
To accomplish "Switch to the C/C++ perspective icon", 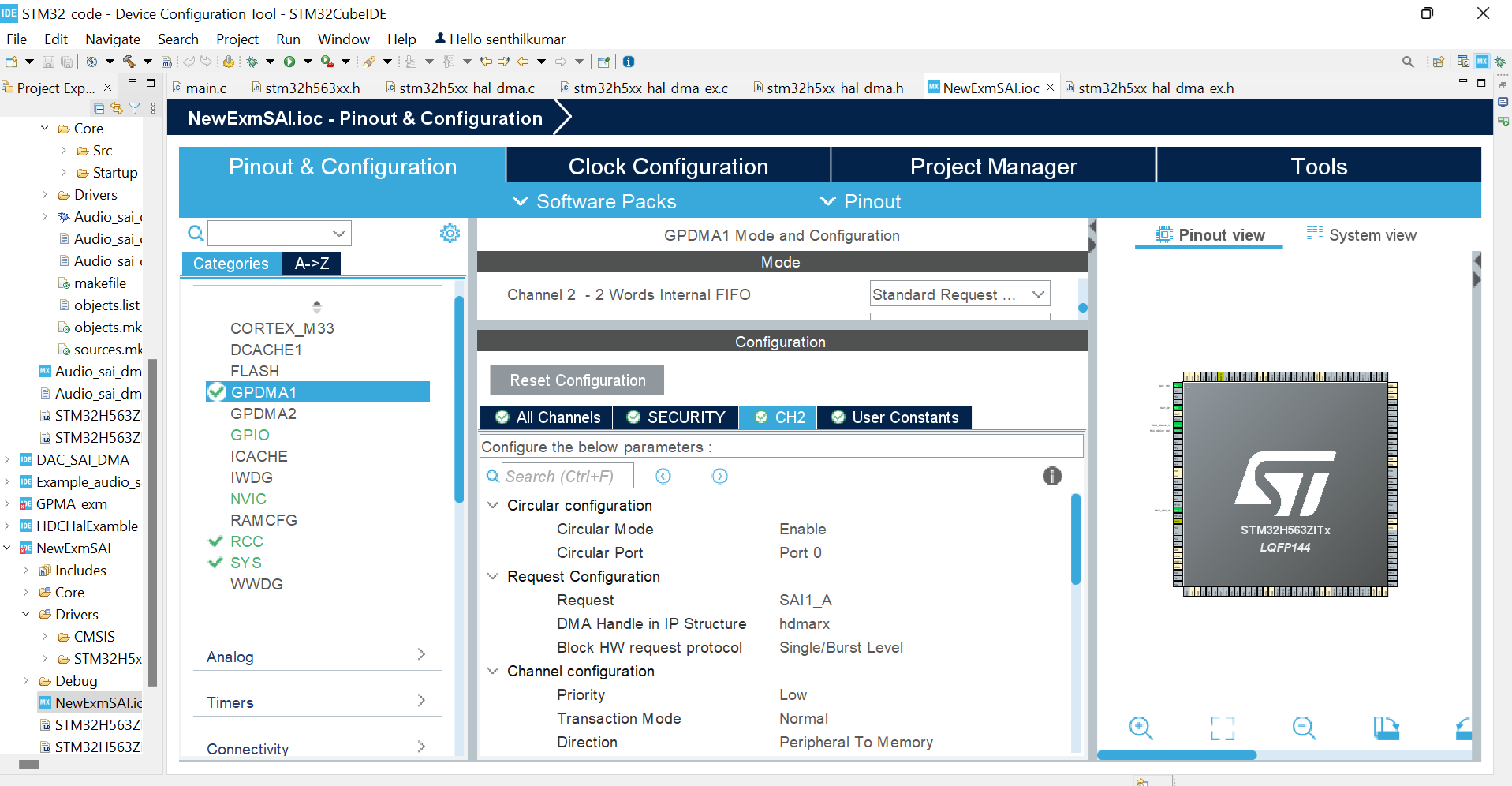I will point(1463,62).
